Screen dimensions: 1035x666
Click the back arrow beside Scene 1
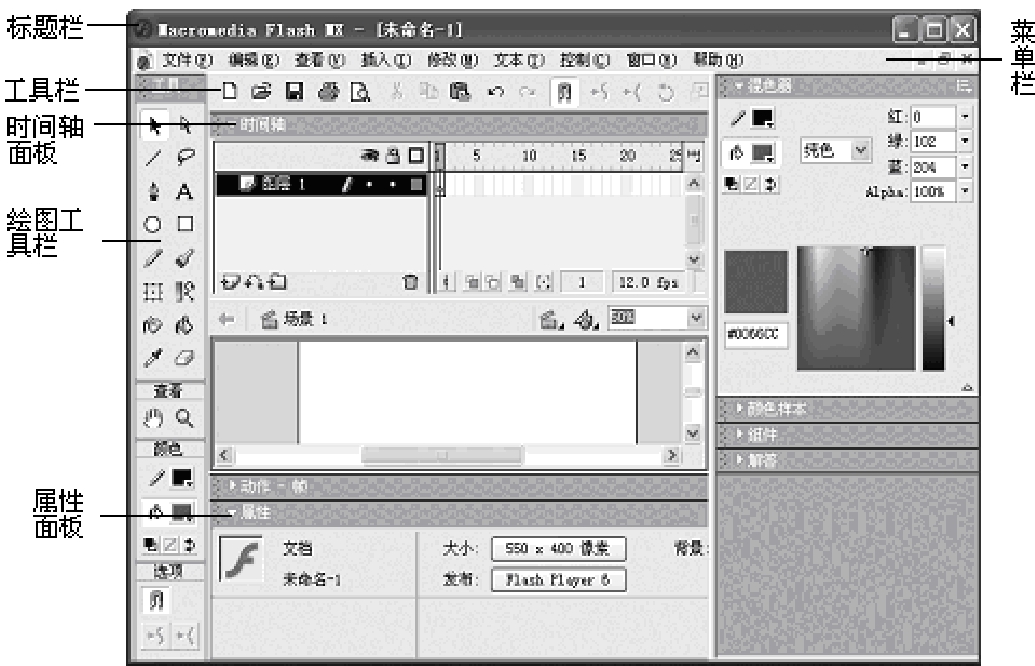tap(226, 319)
